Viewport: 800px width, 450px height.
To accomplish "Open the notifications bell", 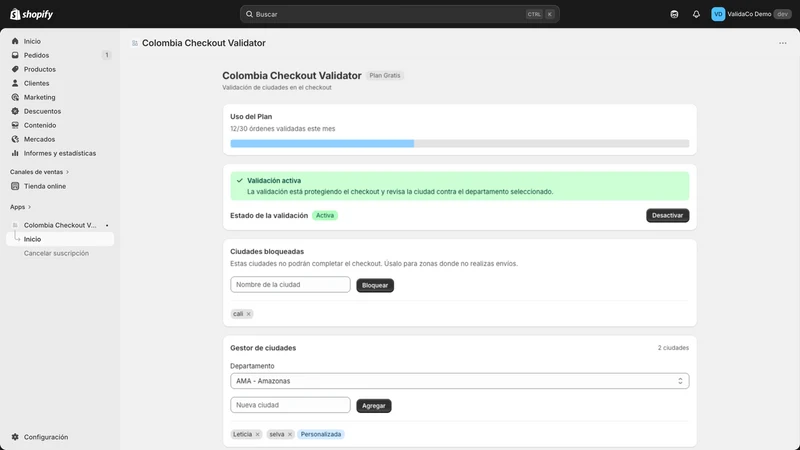I will [696, 14].
